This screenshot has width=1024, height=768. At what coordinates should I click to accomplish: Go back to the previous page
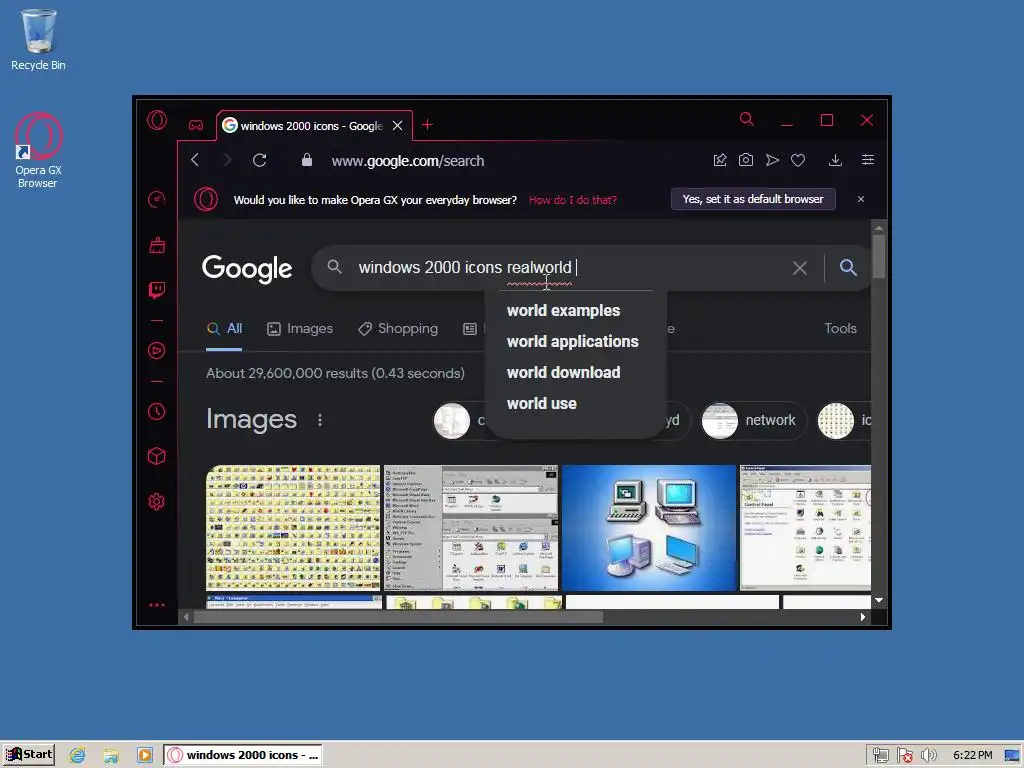pos(195,160)
